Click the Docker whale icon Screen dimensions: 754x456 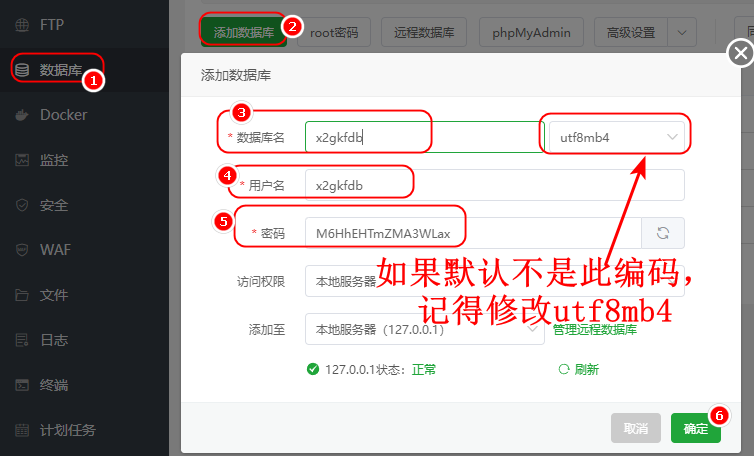(22, 115)
